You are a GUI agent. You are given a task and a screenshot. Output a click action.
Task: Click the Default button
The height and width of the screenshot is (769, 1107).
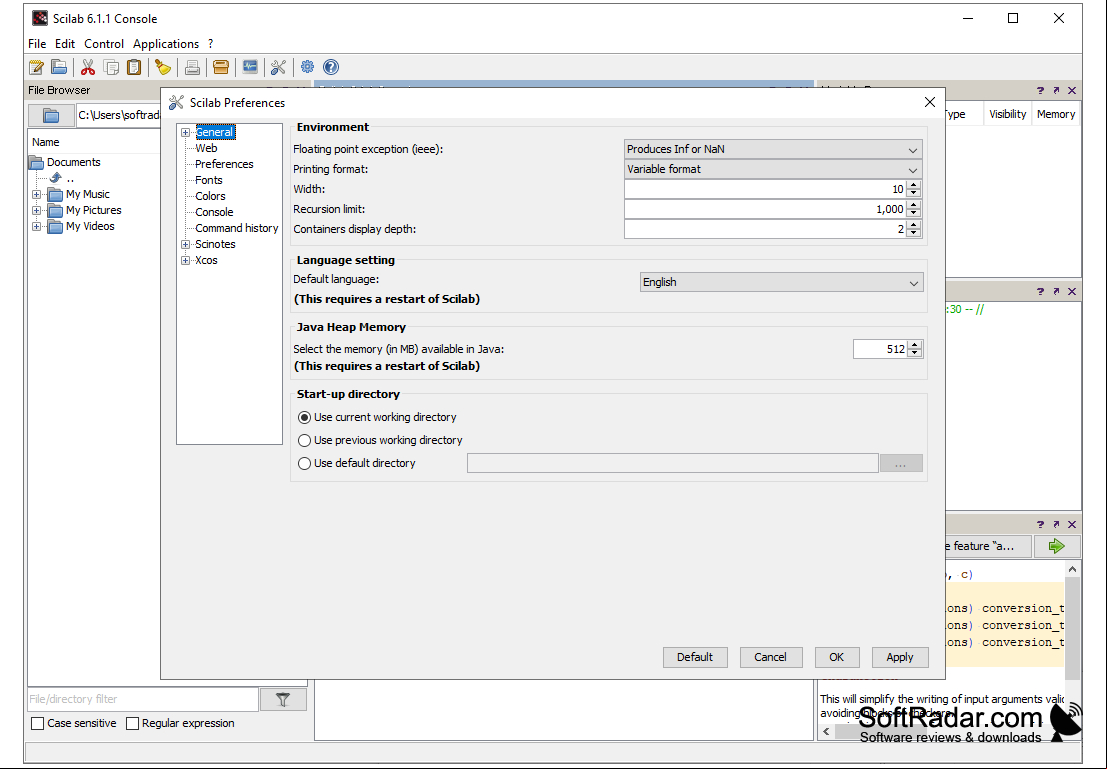(695, 657)
